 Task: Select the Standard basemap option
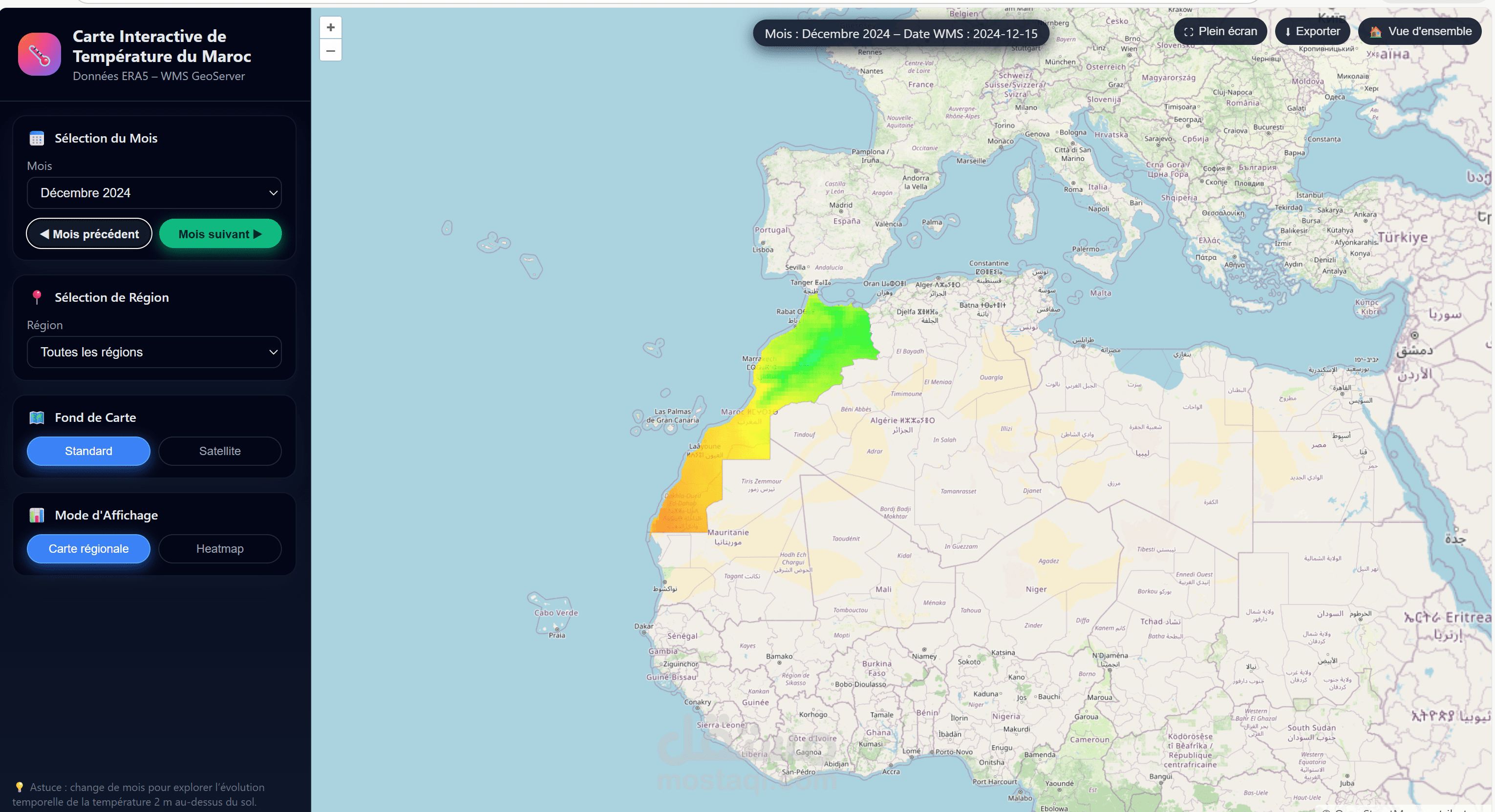click(88, 451)
